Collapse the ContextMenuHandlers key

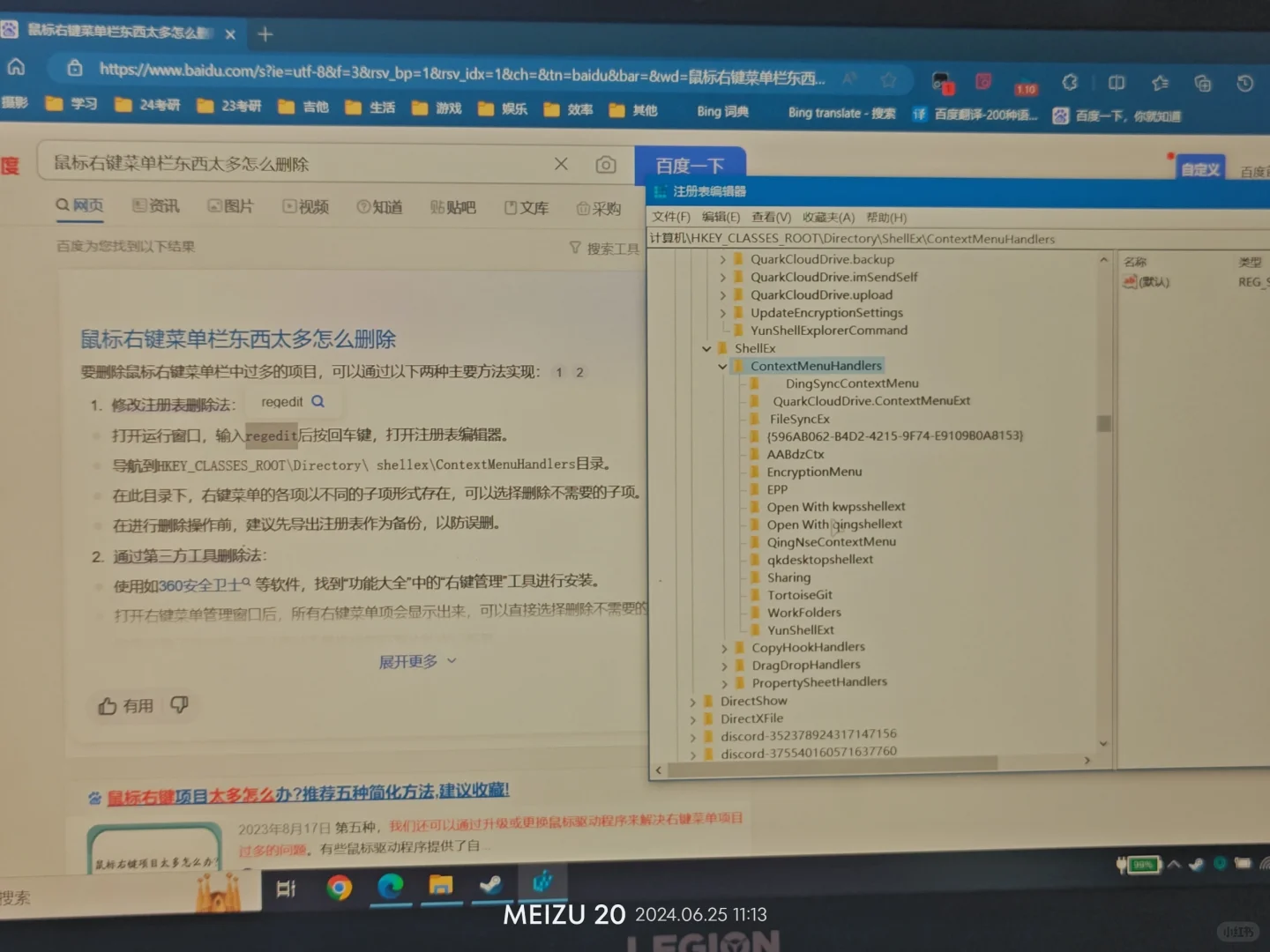click(x=722, y=366)
